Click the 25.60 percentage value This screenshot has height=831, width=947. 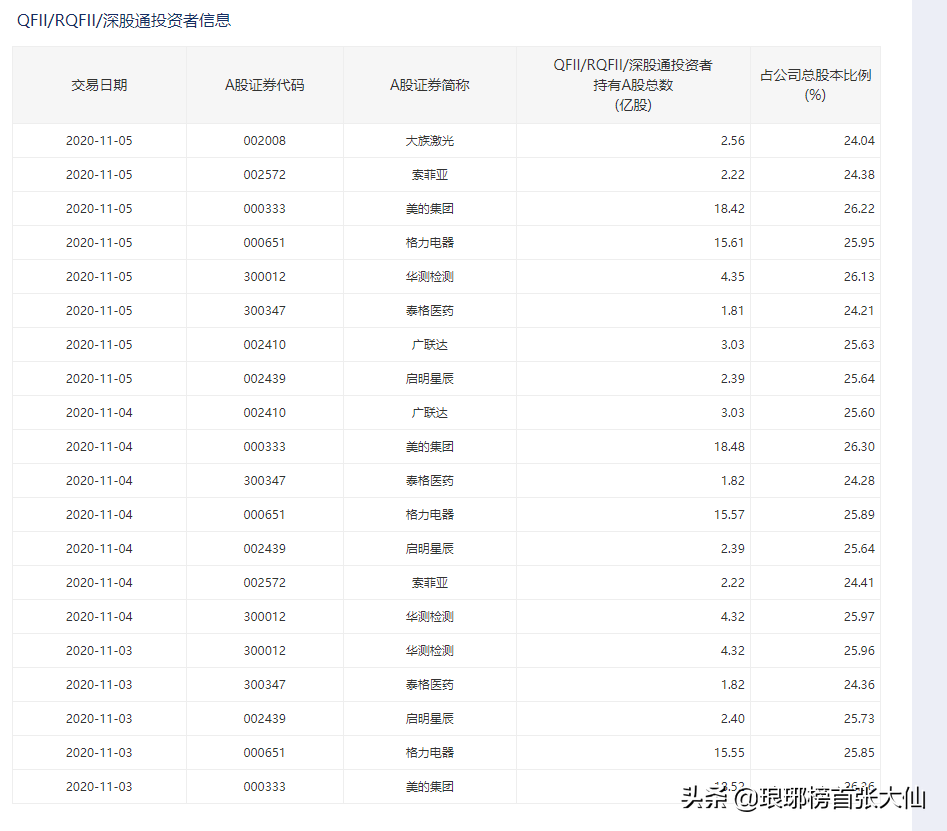(859, 412)
